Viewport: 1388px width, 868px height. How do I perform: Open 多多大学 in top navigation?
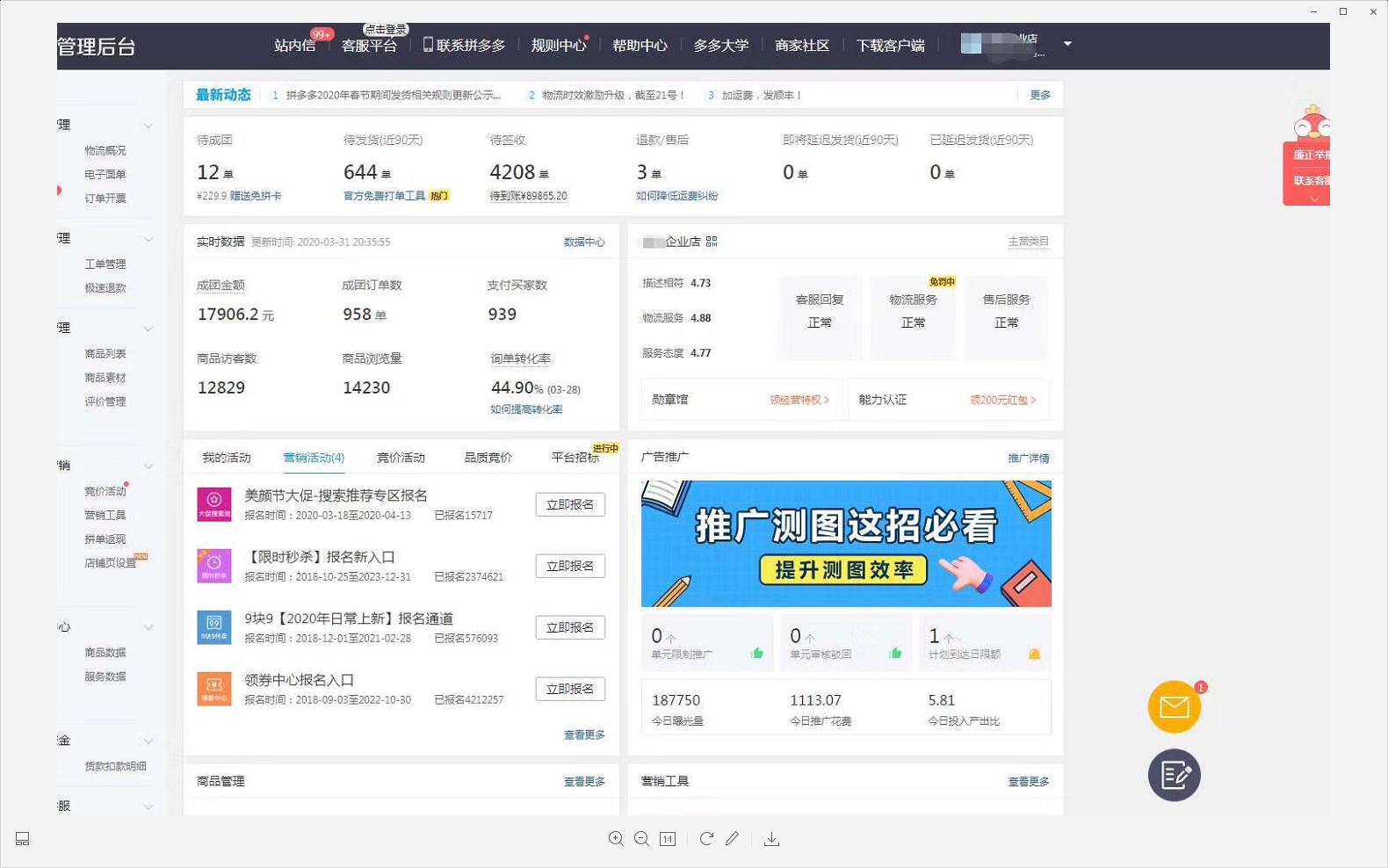721,45
